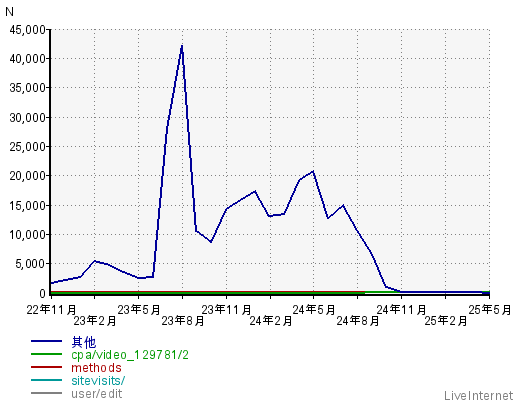Click the gray user/edit legend color line

pyautogui.click(x=46, y=393)
